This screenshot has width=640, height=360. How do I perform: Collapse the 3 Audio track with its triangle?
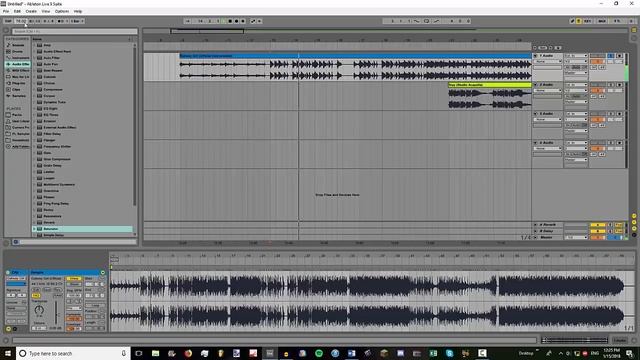click(x=536, y=113)
